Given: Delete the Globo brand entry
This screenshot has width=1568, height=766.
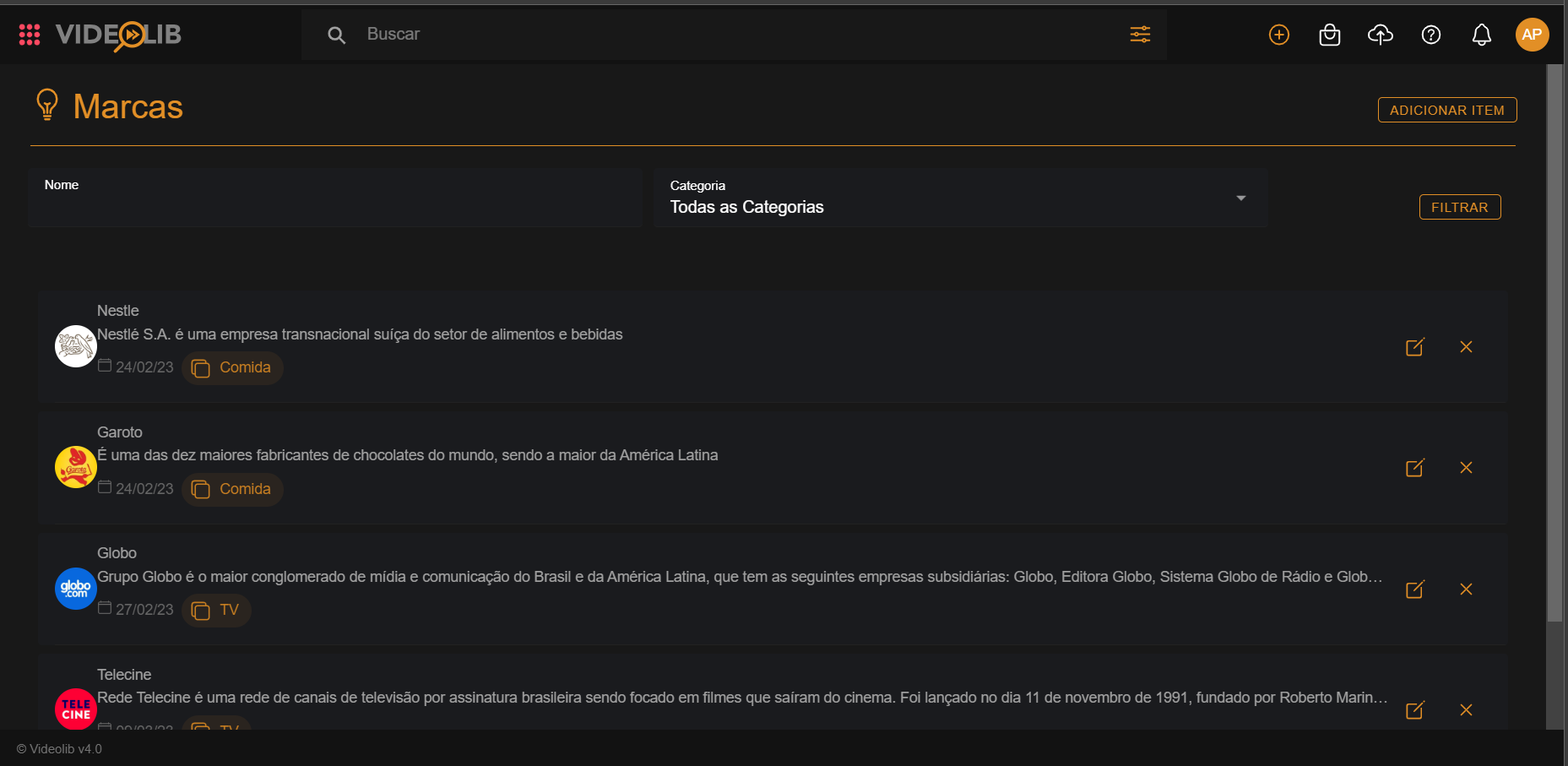Looking at the screenshot, I should point(1466,589).
